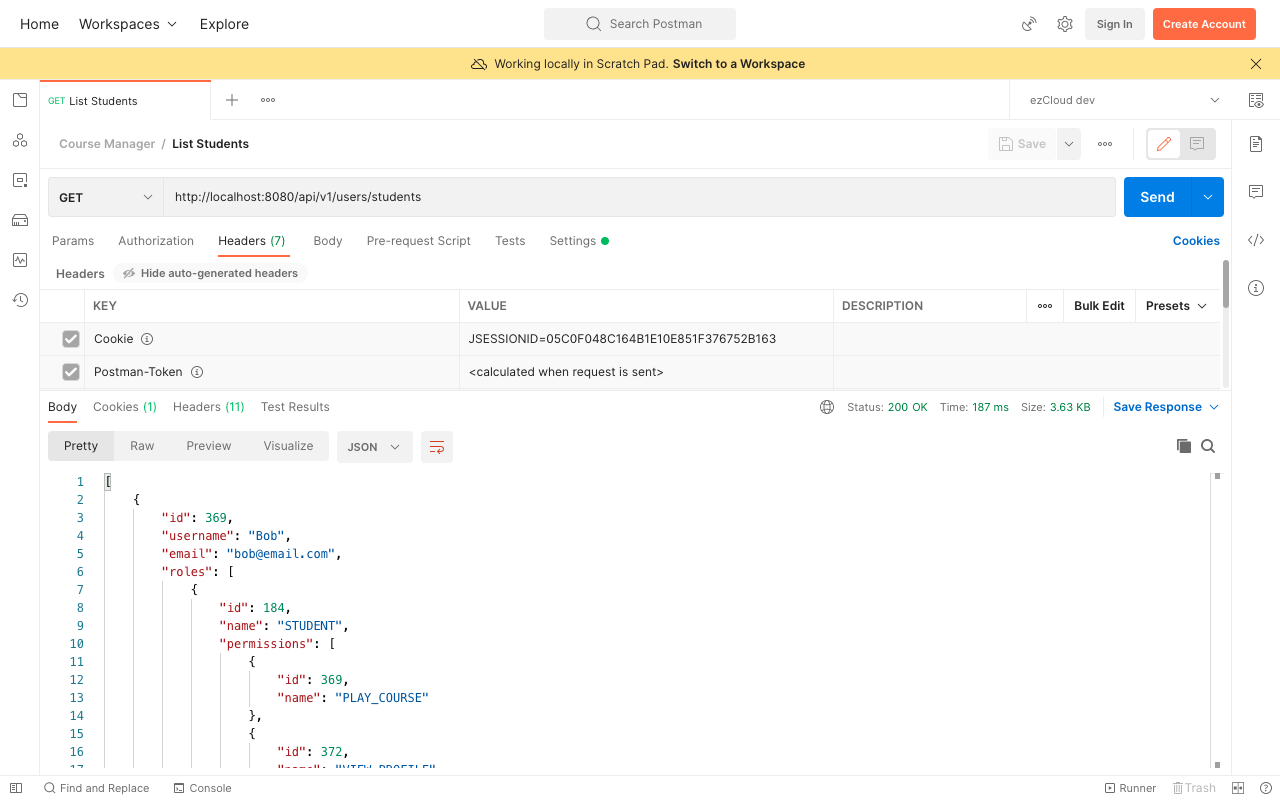Open Settings gear in top bar
1280x800 pixels.
(x=1065, y=24)
